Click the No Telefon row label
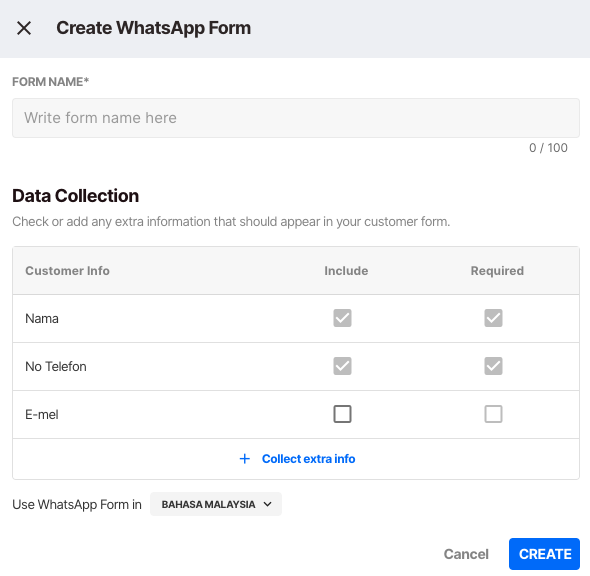590x576 pixels. (56, 366)
